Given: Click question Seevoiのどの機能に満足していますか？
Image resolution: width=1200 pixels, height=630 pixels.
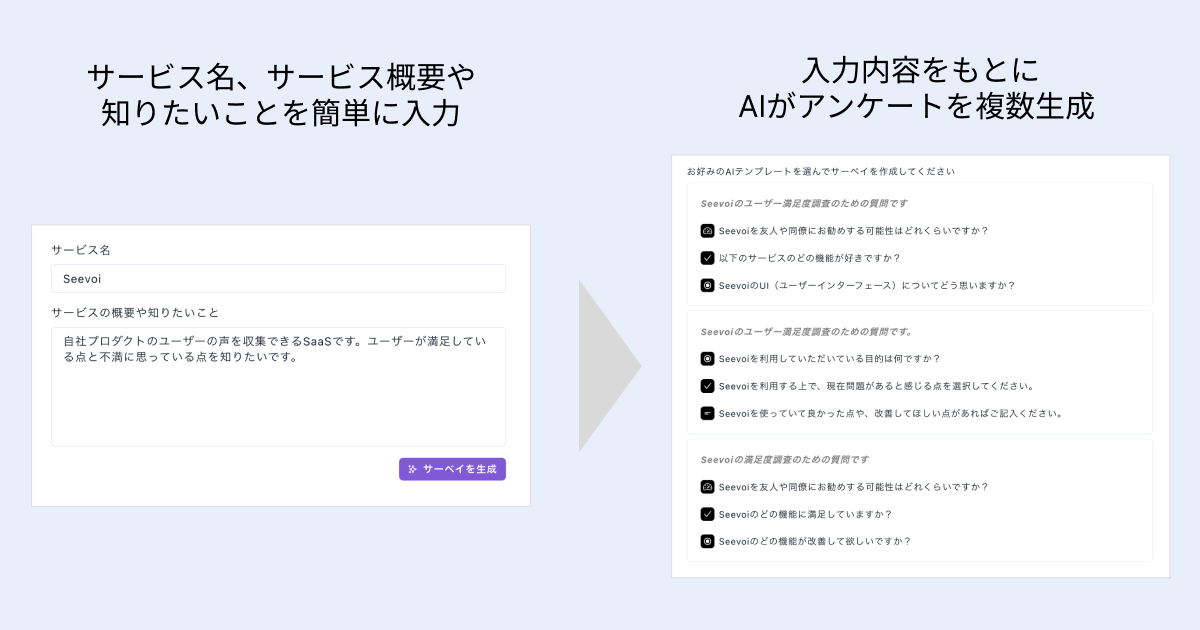Looking at the screenshot, I should 805,514.
